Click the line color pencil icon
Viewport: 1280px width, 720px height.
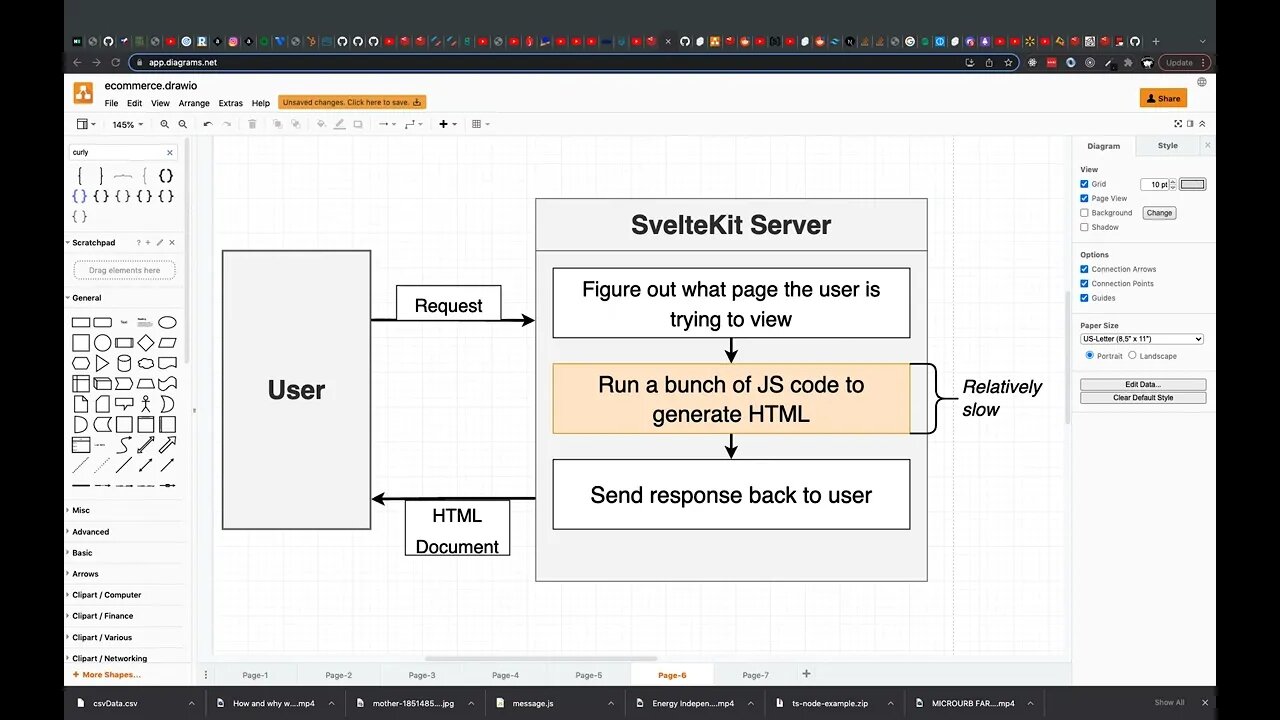click(x=340, y=124)
